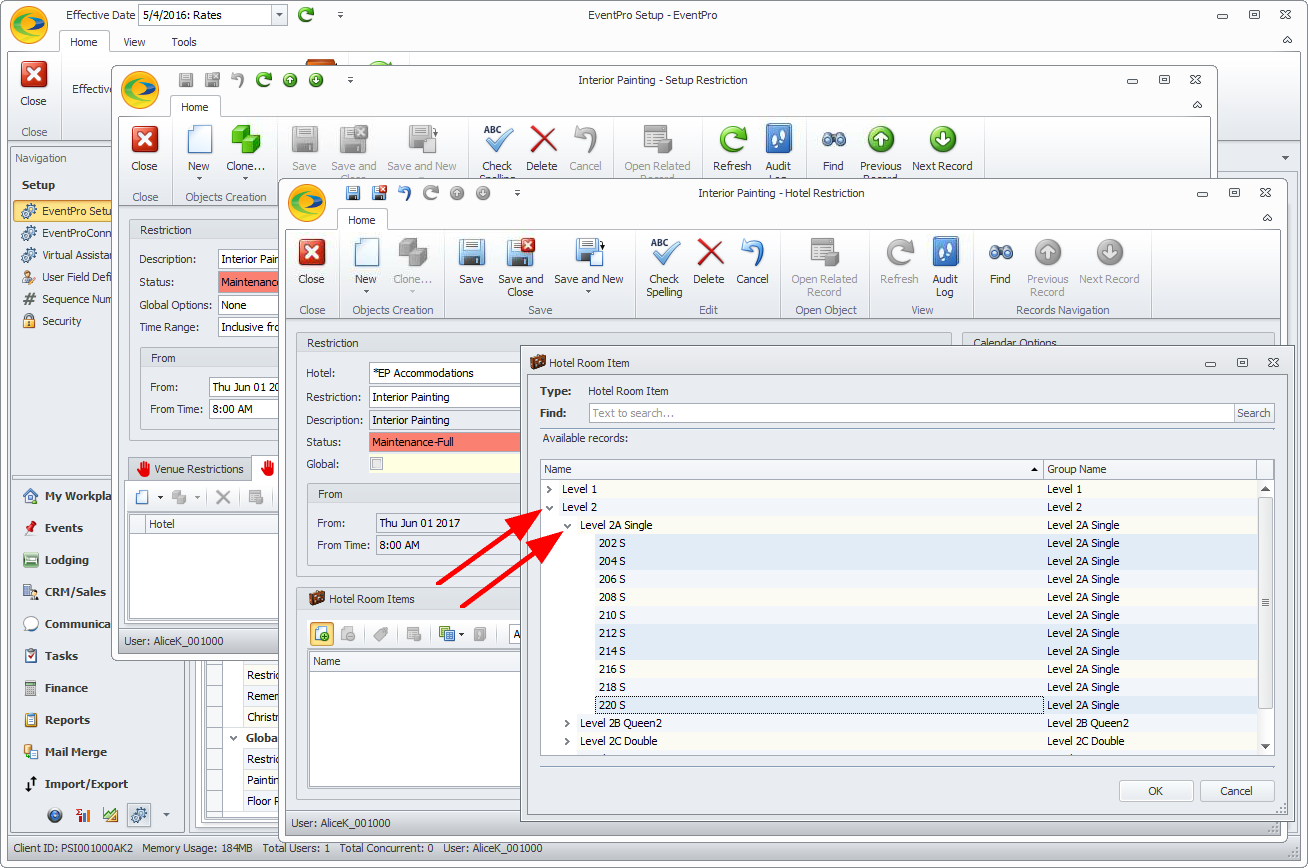Open Audit Log in Hotel Restriction window
The height and width of the screenshot is (868, 1308).
[945, 267]
